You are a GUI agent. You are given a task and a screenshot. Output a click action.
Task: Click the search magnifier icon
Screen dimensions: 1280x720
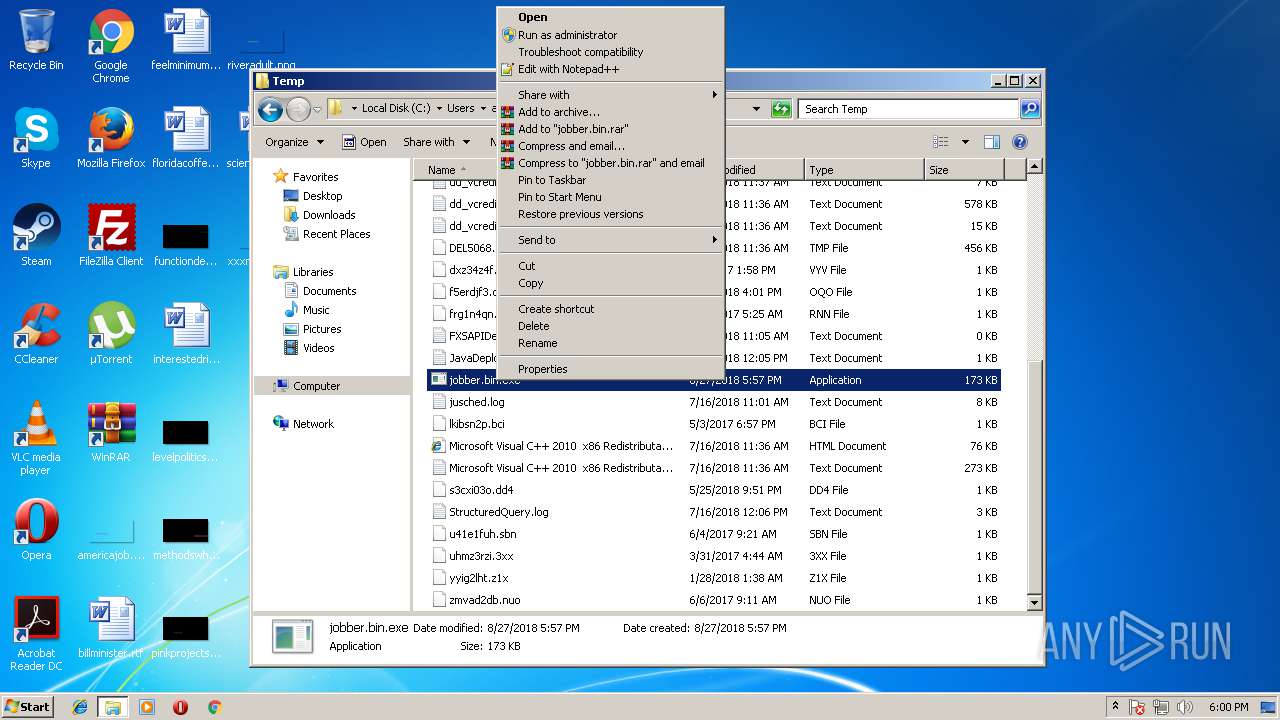tap(1029, 109)
